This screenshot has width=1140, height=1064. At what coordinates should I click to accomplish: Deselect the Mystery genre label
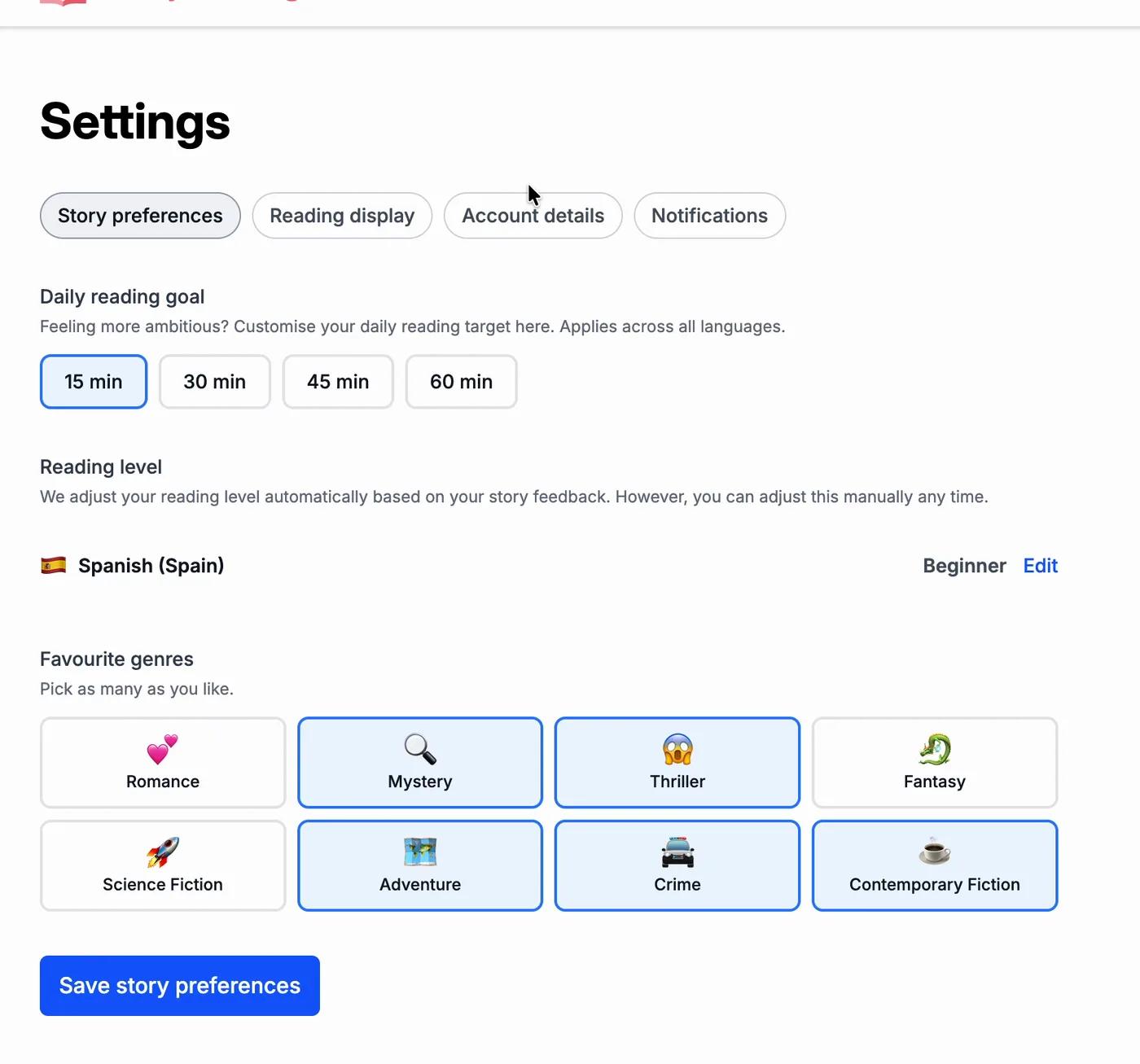[420, 782]
